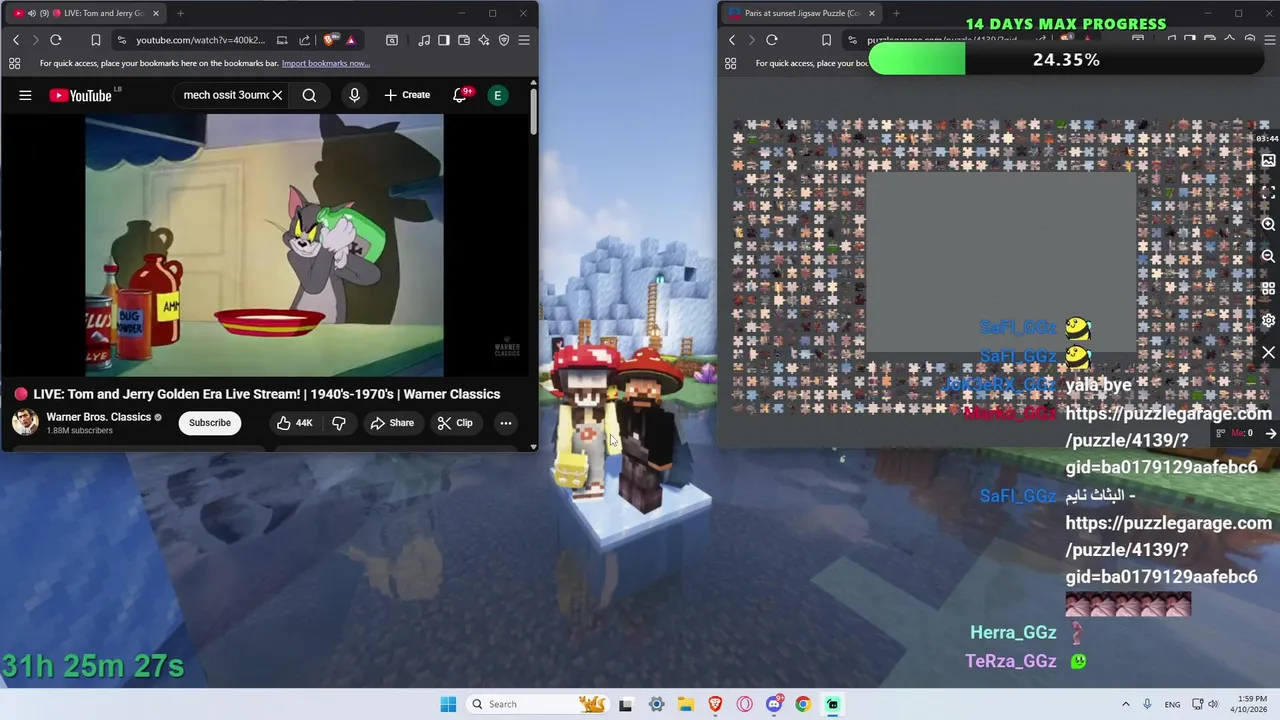
Task: Open Brave browser from taskbar
Action: 715,704
